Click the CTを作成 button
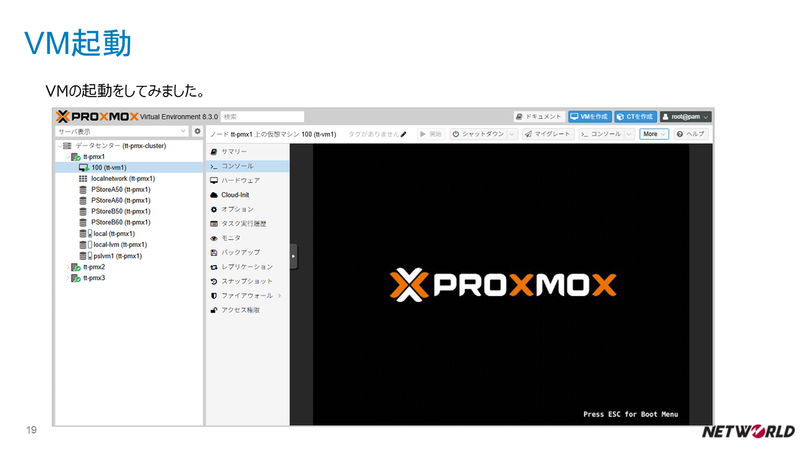This screenshot has height=450, width=800. pyautogui.click(x=635, y=117)
